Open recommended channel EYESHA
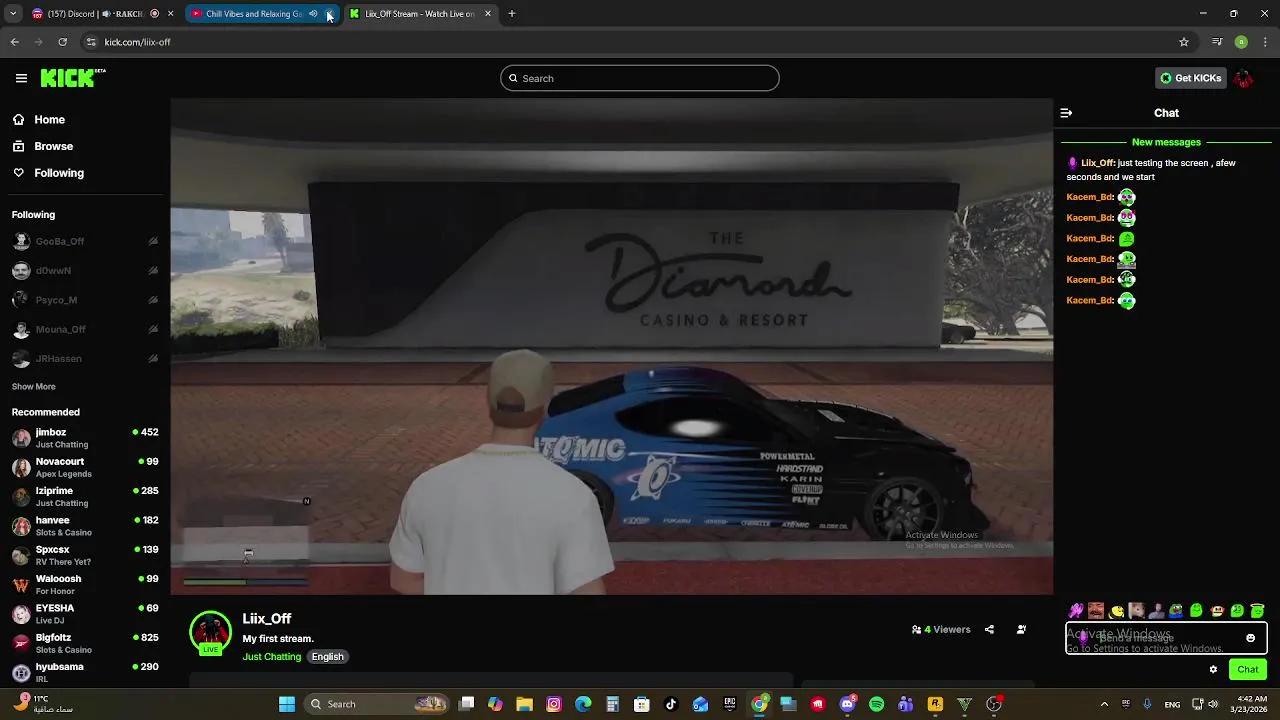Image resolution: width=1280 pixels, height=720 pixels. (85, 613)
